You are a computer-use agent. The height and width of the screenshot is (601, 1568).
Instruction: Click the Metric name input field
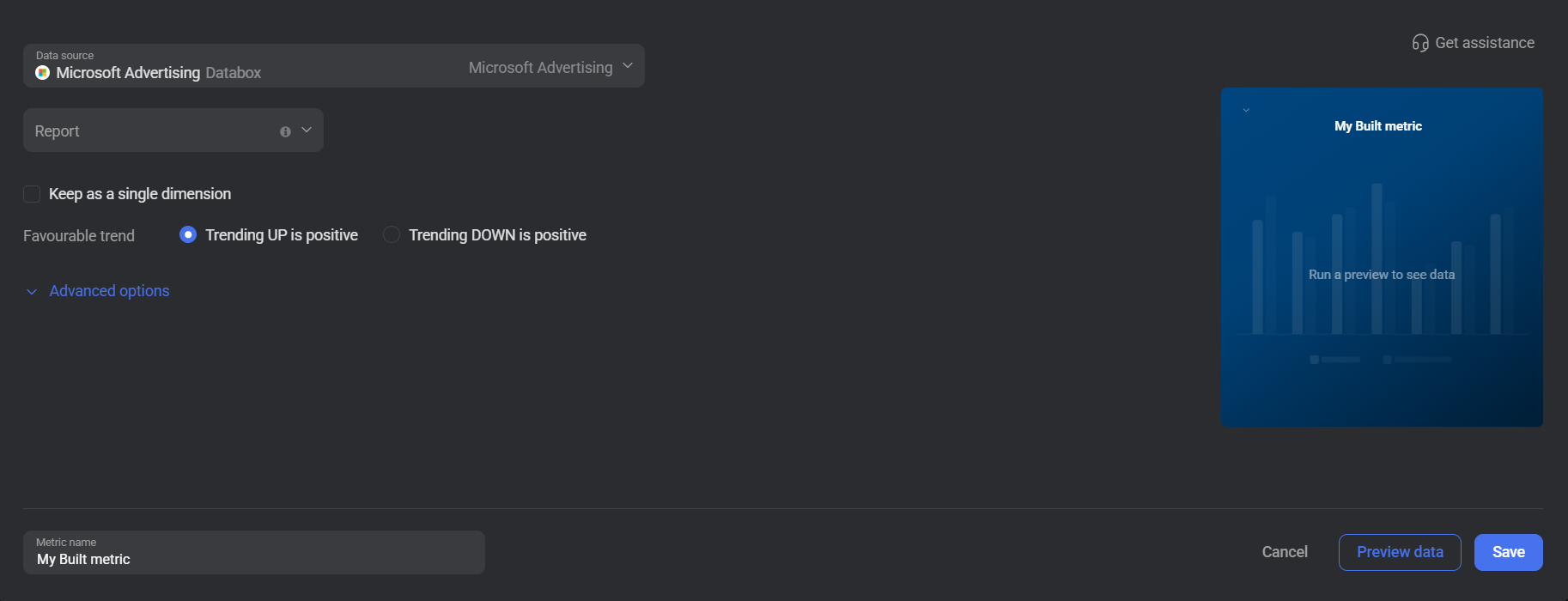[254, 552]
